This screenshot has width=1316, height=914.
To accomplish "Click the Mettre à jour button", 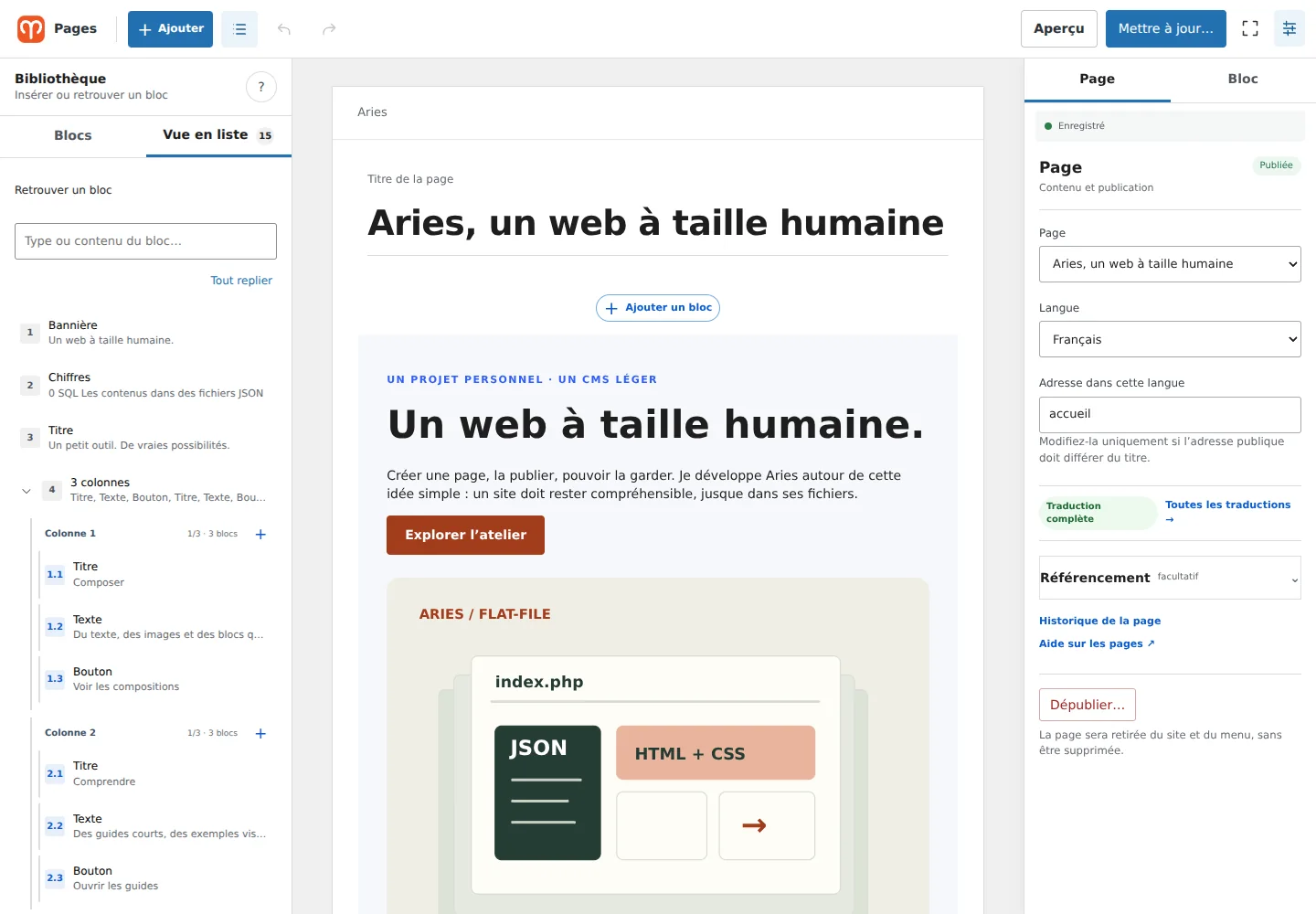I will pyautogui.click(x=1166, y=28).
